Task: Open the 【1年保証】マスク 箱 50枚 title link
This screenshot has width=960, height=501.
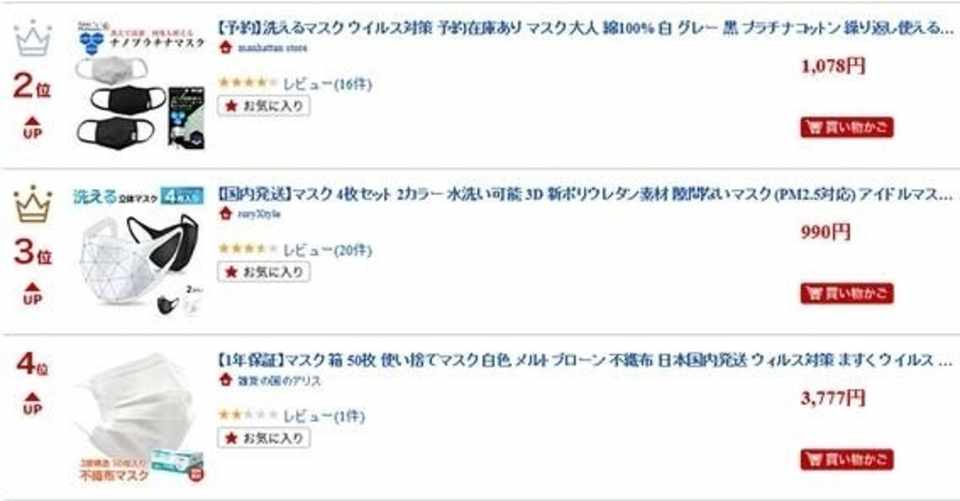Action: [584, 360]
